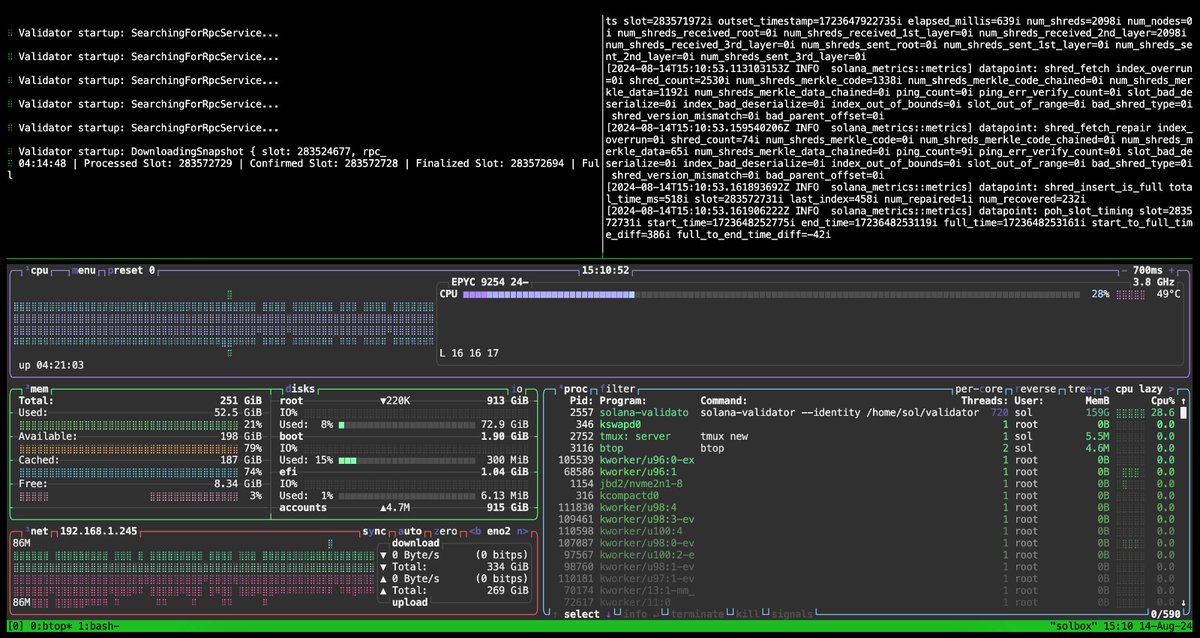Switch to tmux window 0:btop
Screen dimensions: 1200x638
click(49, 626)
